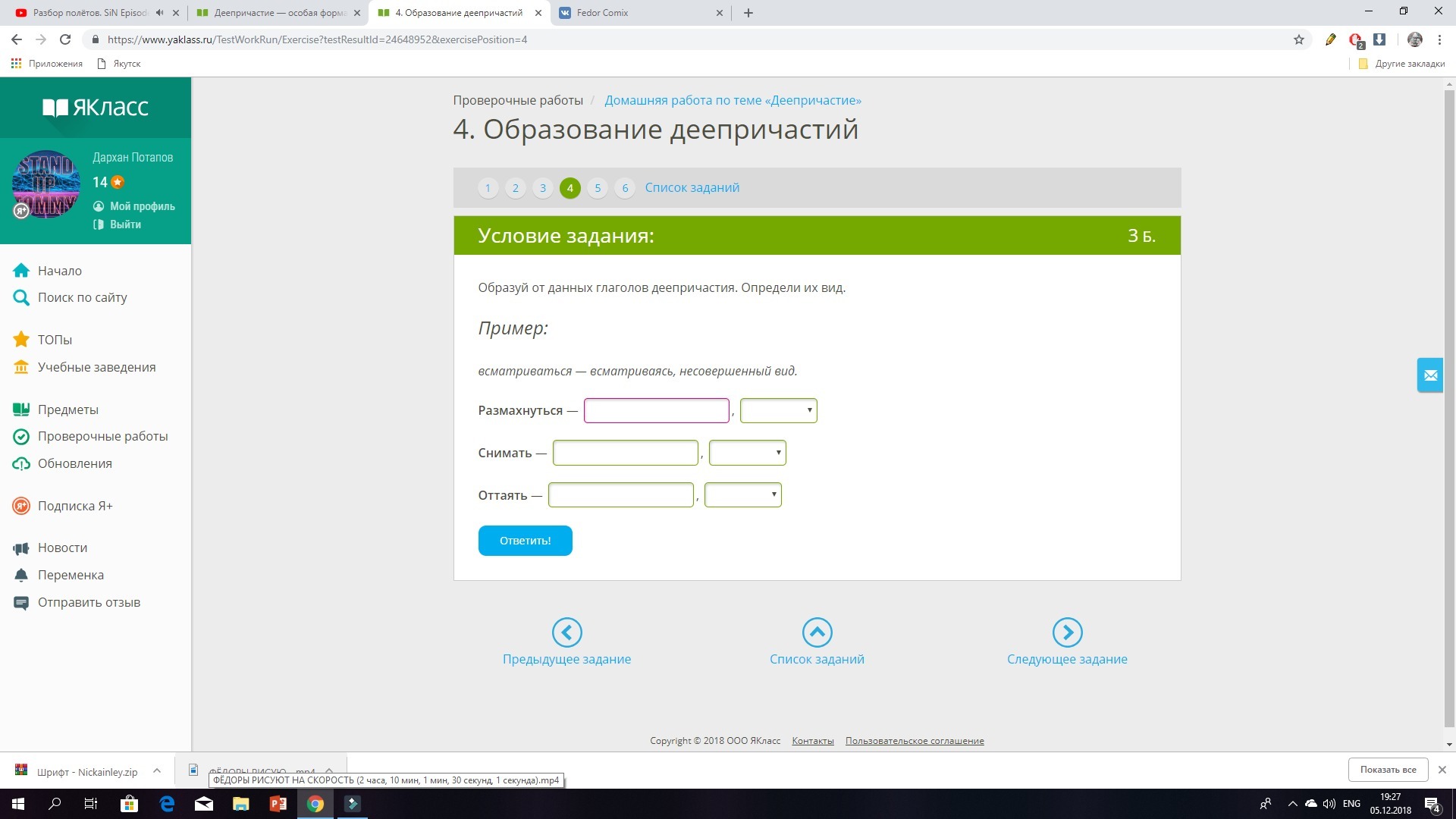Open Другие закладки folder
Image resolution: width=1456 pixels, height=819 pixels.
tap(1401, 64)
